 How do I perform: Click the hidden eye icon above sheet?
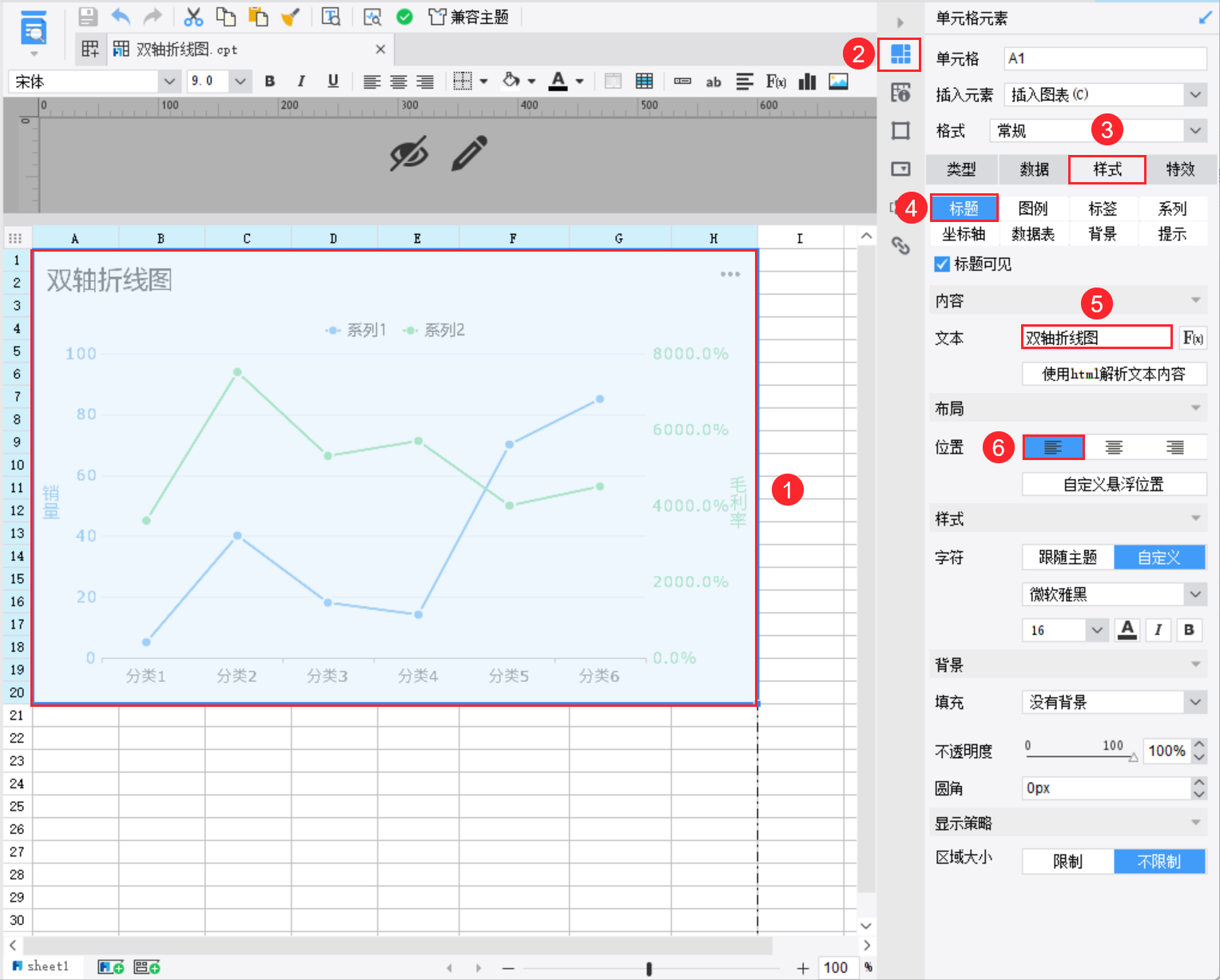pos(409,153)
